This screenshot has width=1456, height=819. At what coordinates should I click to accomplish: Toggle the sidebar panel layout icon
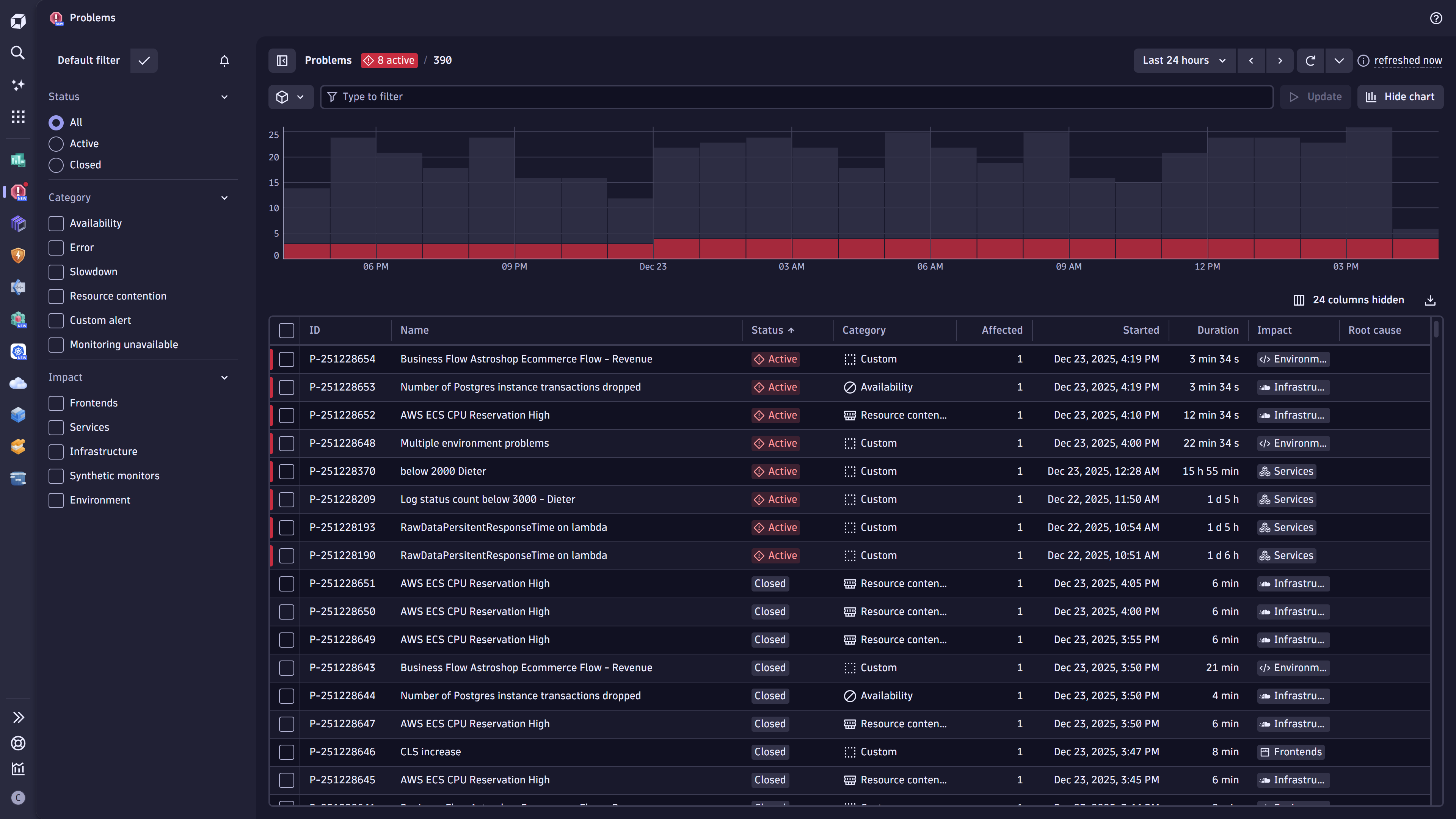click(x=282, y=61)
